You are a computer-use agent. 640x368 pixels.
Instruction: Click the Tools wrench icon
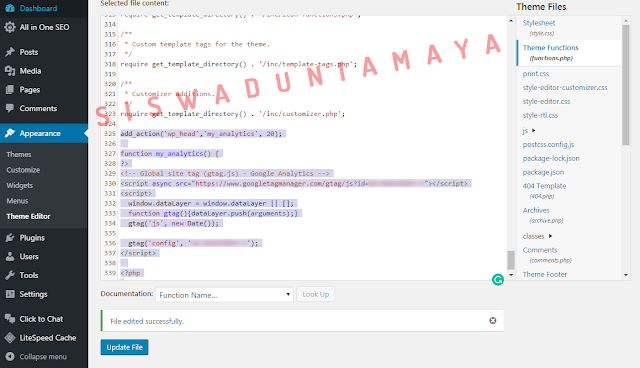coord(10,275)
